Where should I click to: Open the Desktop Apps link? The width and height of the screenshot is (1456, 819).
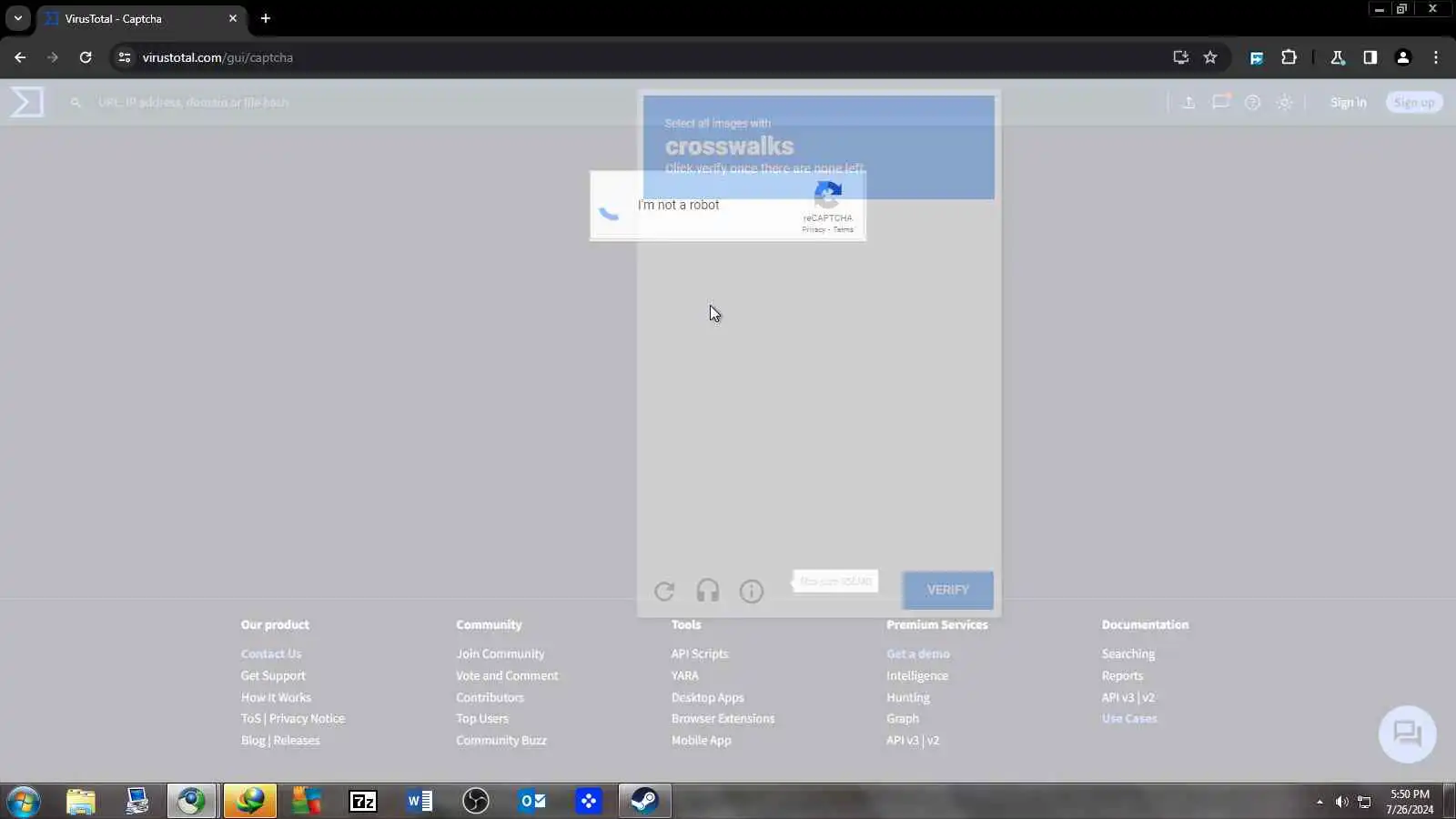click(707, 697)
